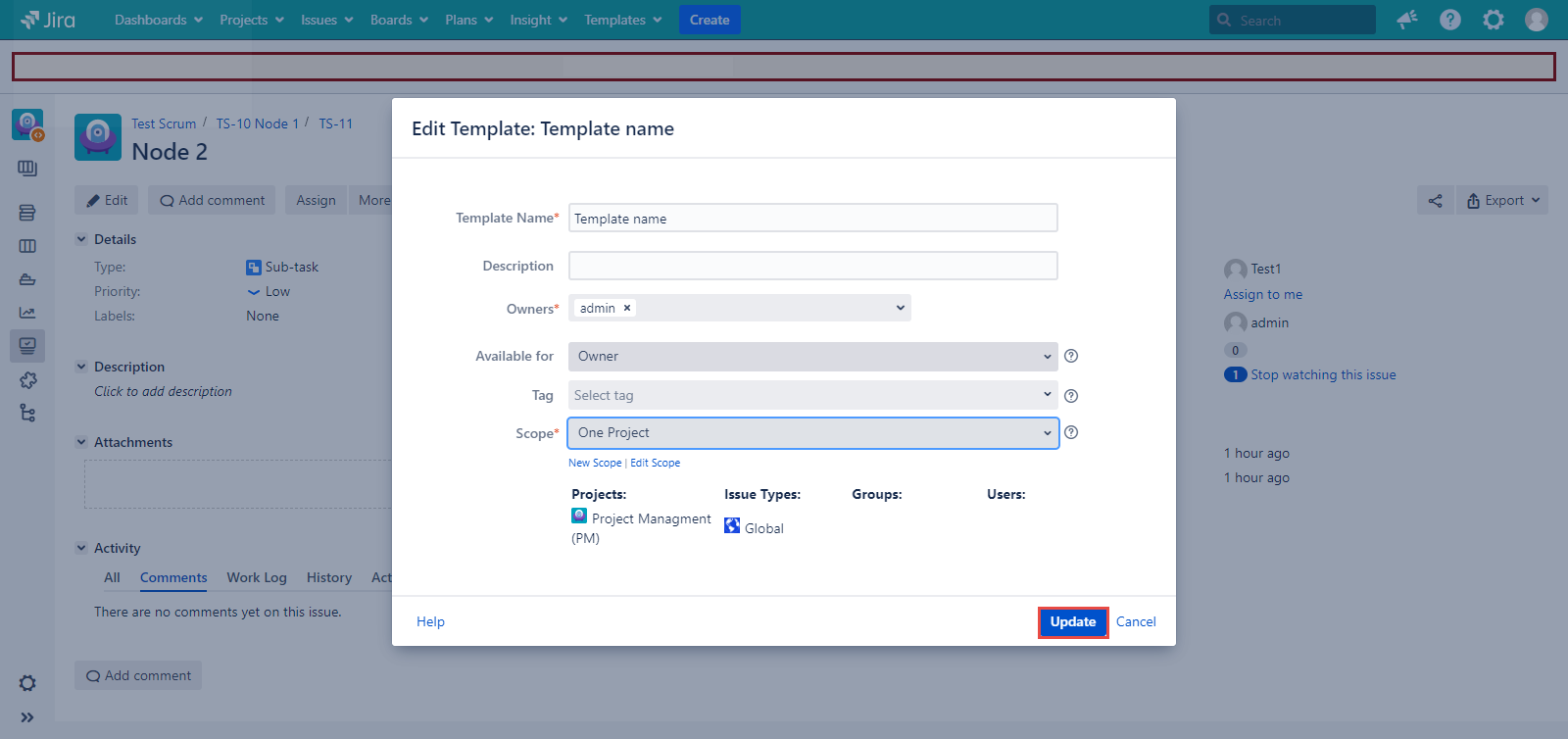The width and height of the screenshot is (1568, 739).
Task: Click the Edit Scope link
Action: (655, 463)
